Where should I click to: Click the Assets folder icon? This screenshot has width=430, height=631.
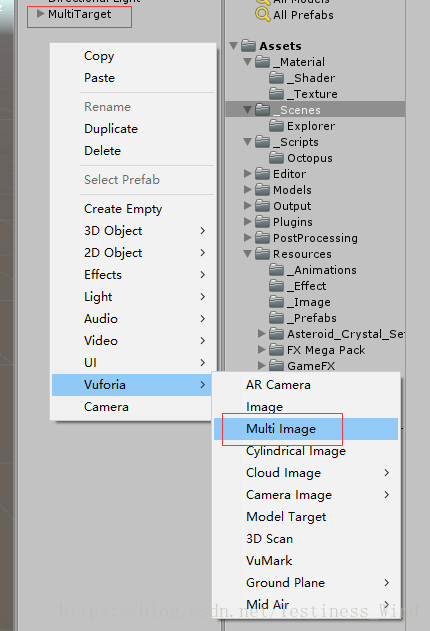click(x=248, y=45)
